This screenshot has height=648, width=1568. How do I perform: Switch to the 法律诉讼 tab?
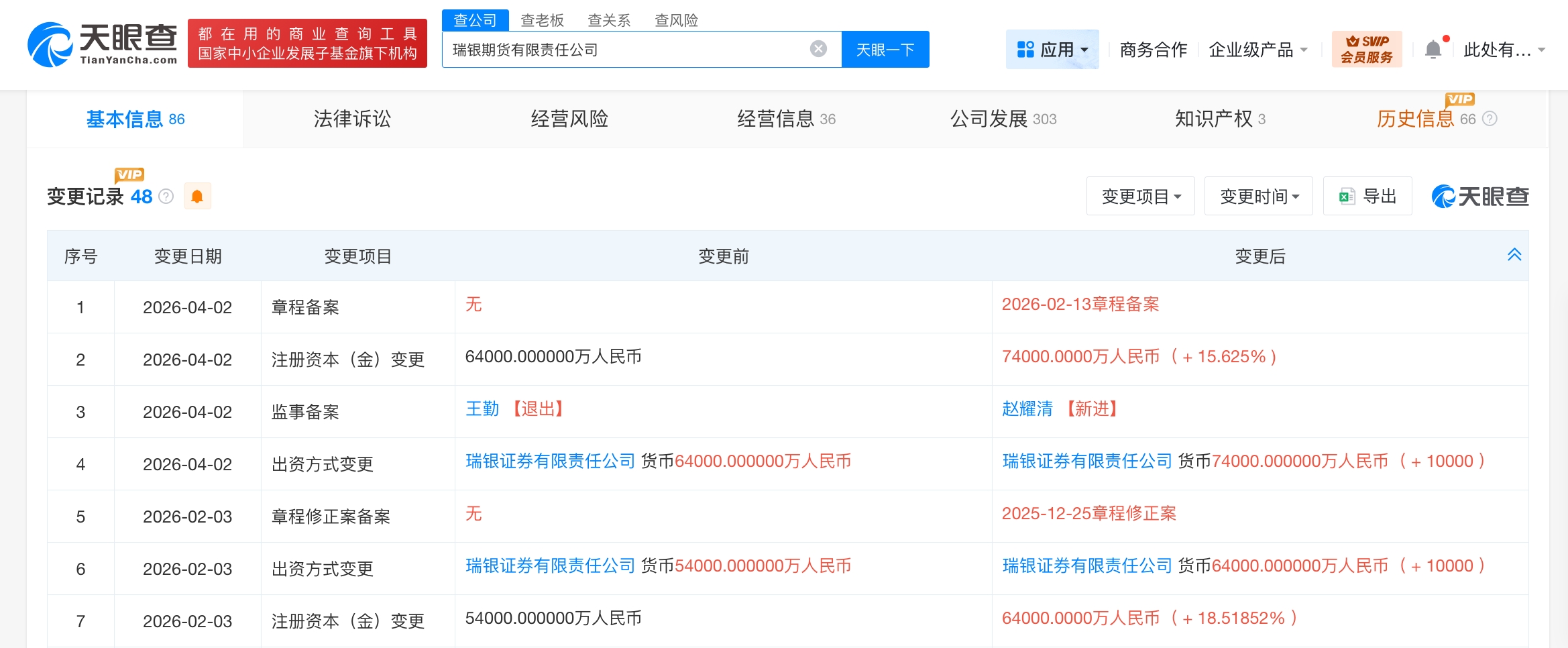pos(351,119)
